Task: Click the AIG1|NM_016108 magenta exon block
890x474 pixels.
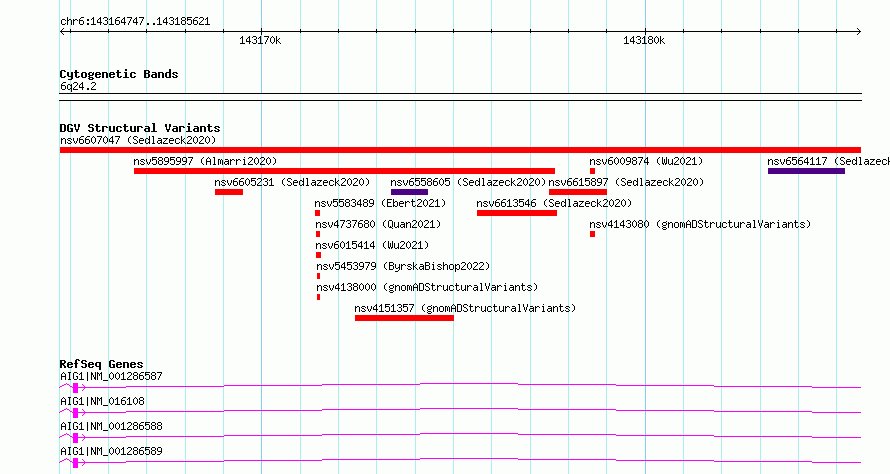Action: coord(75,413)
